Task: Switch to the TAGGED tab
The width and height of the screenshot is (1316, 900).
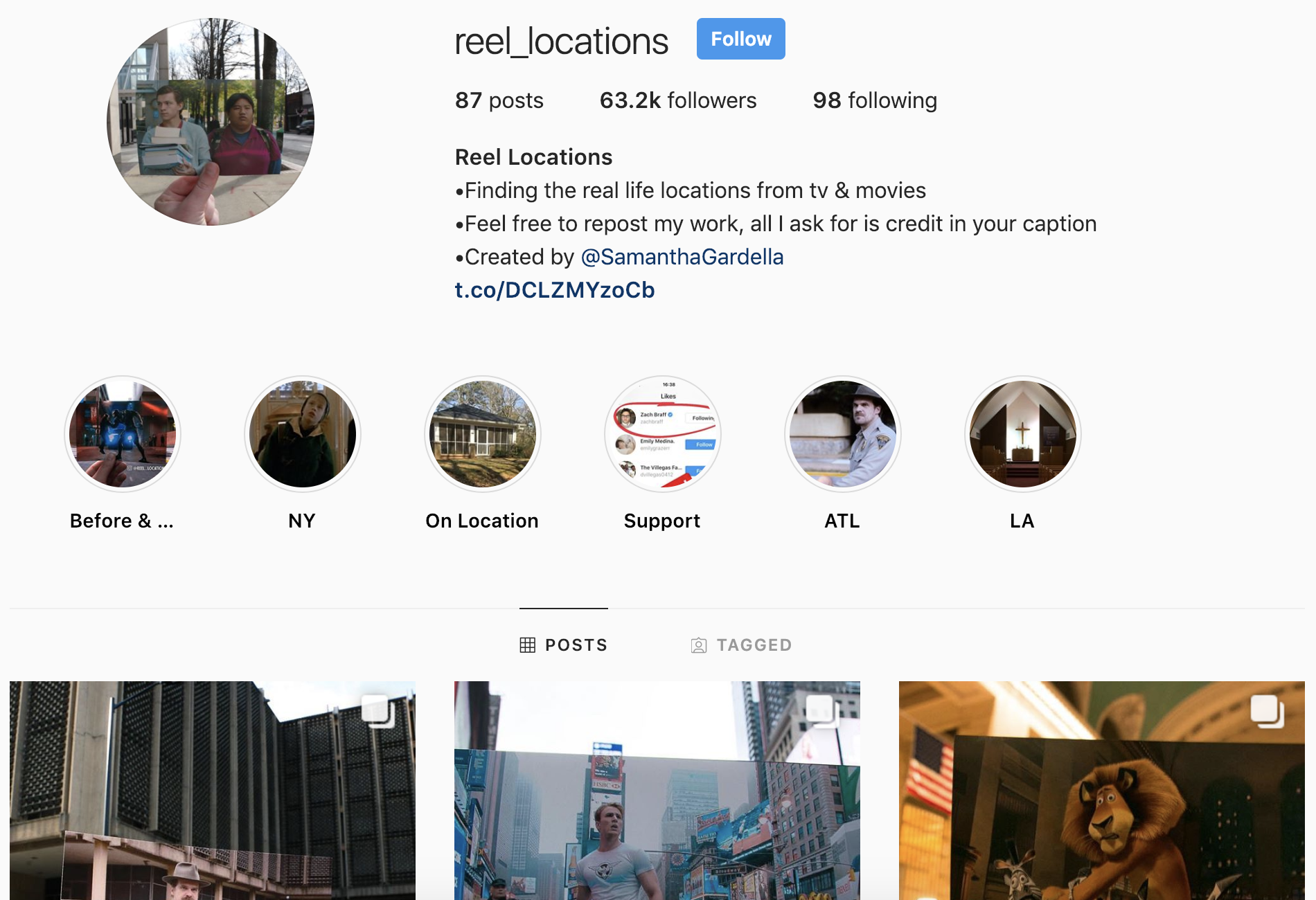Action: pos(741,645)
